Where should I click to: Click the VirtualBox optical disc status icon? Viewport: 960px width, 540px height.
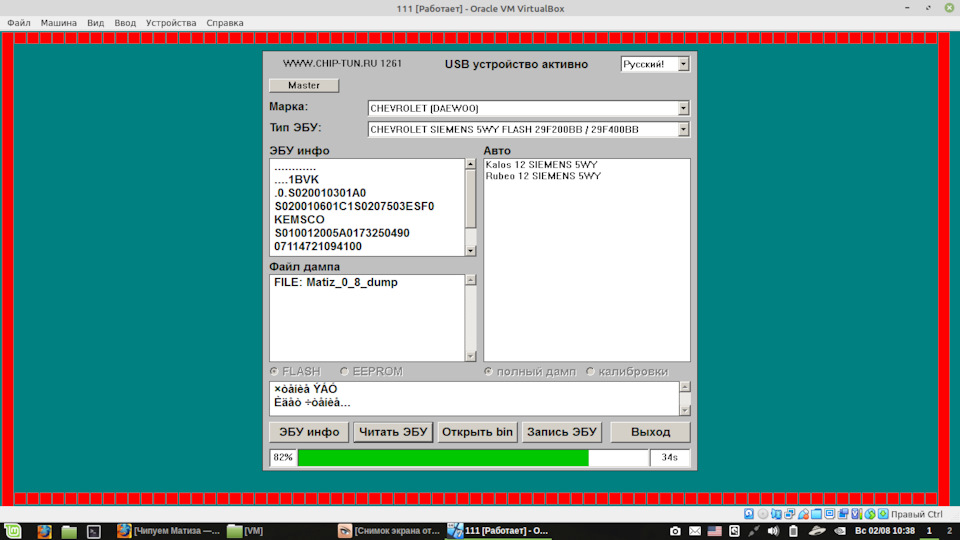(763, 514)
